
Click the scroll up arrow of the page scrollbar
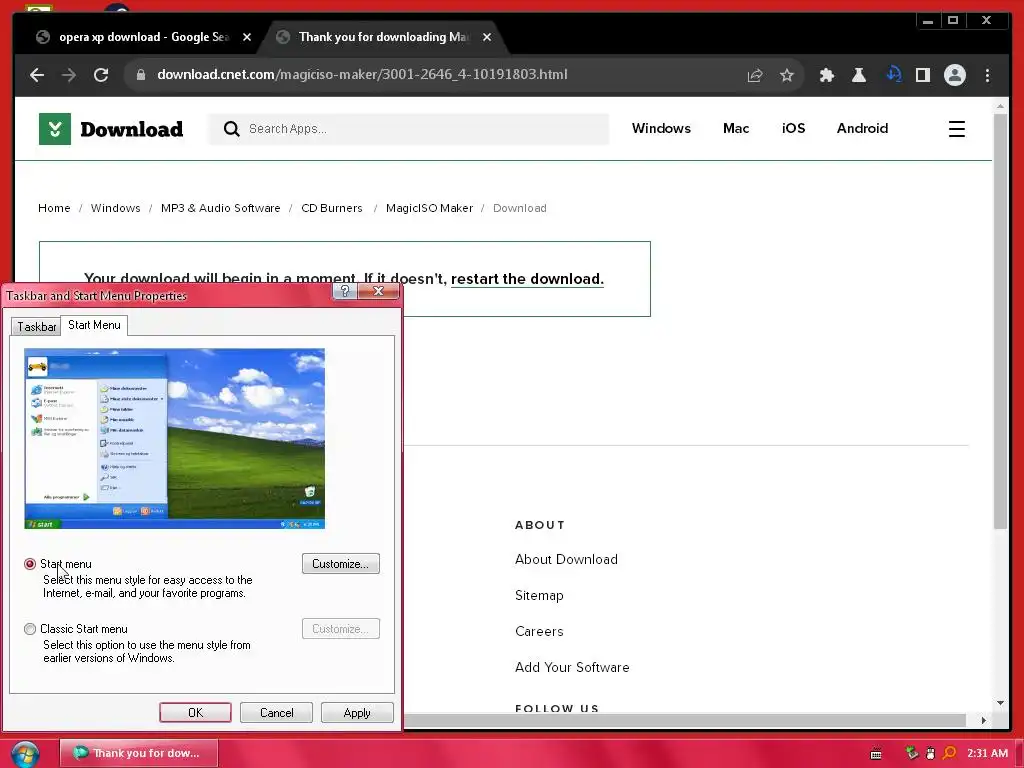coord(1000,105)
